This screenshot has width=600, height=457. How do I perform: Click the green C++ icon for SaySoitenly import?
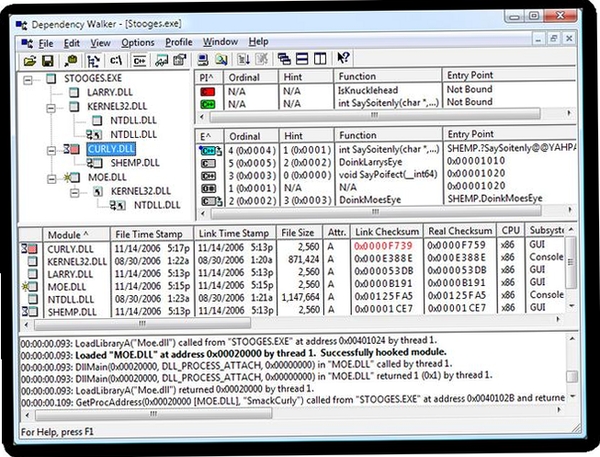[207, 104]
